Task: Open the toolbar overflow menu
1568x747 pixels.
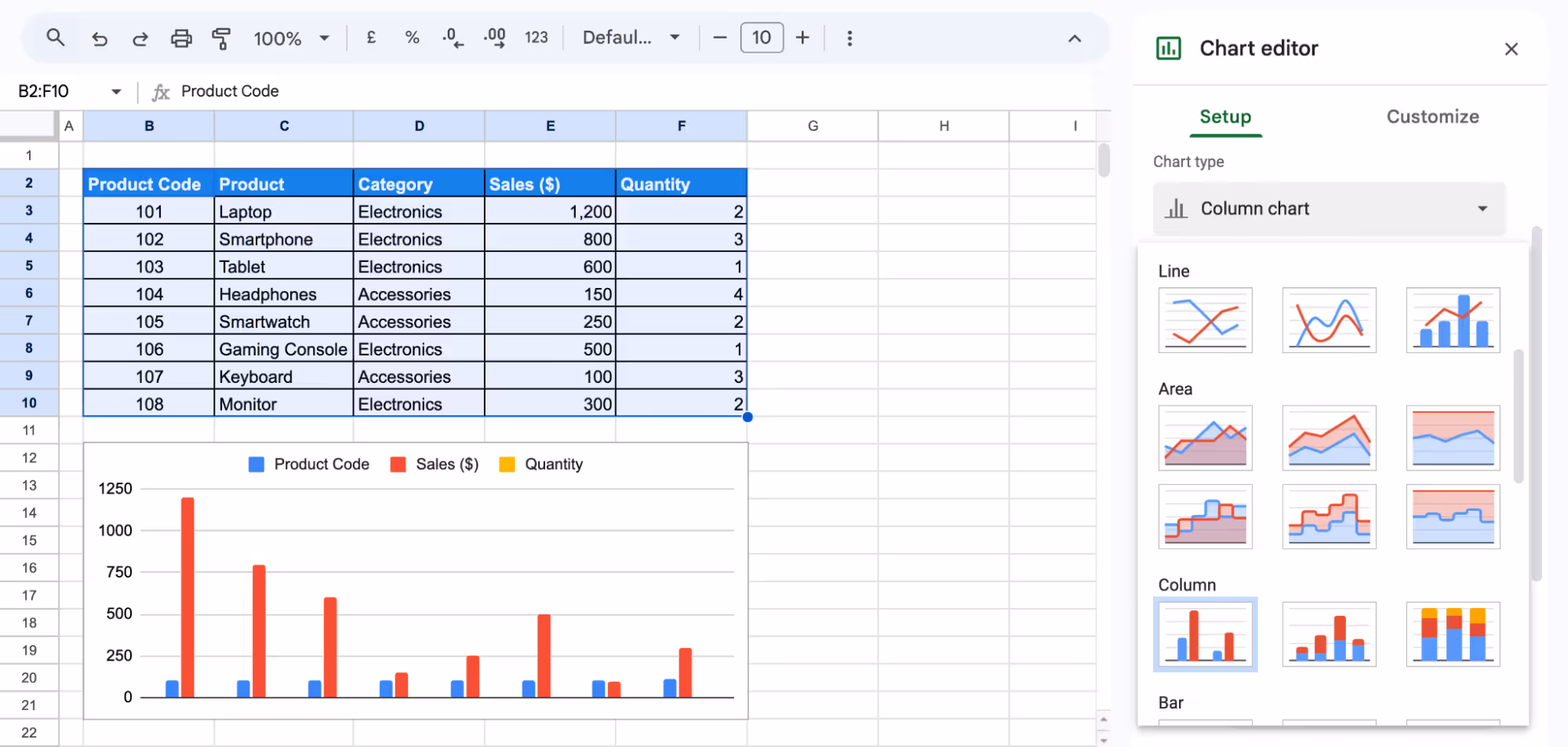Action: click(x=849, y=37)
